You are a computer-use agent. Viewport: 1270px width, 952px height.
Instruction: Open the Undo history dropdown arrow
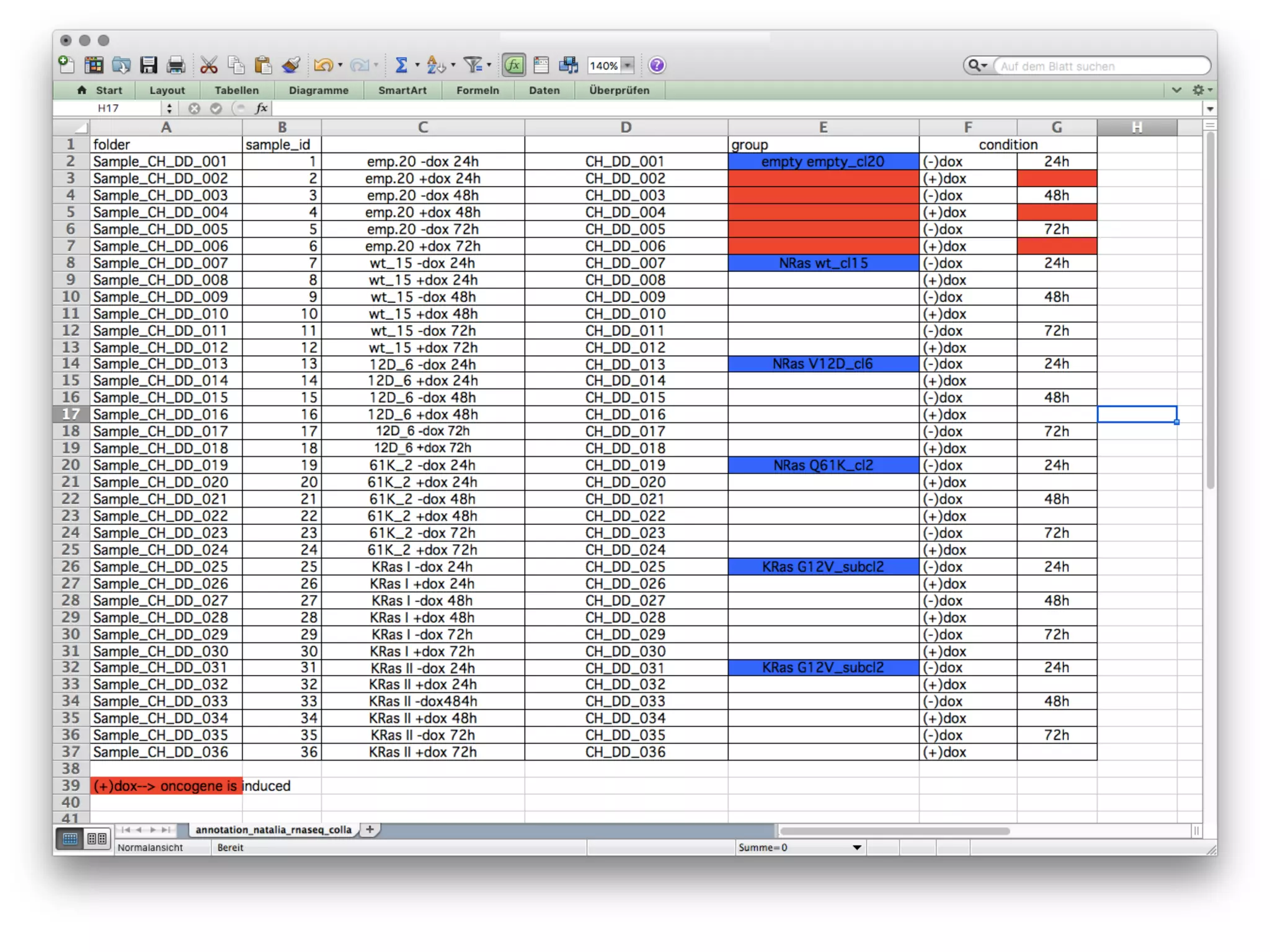pyautogui.click(x=340, y=66)
